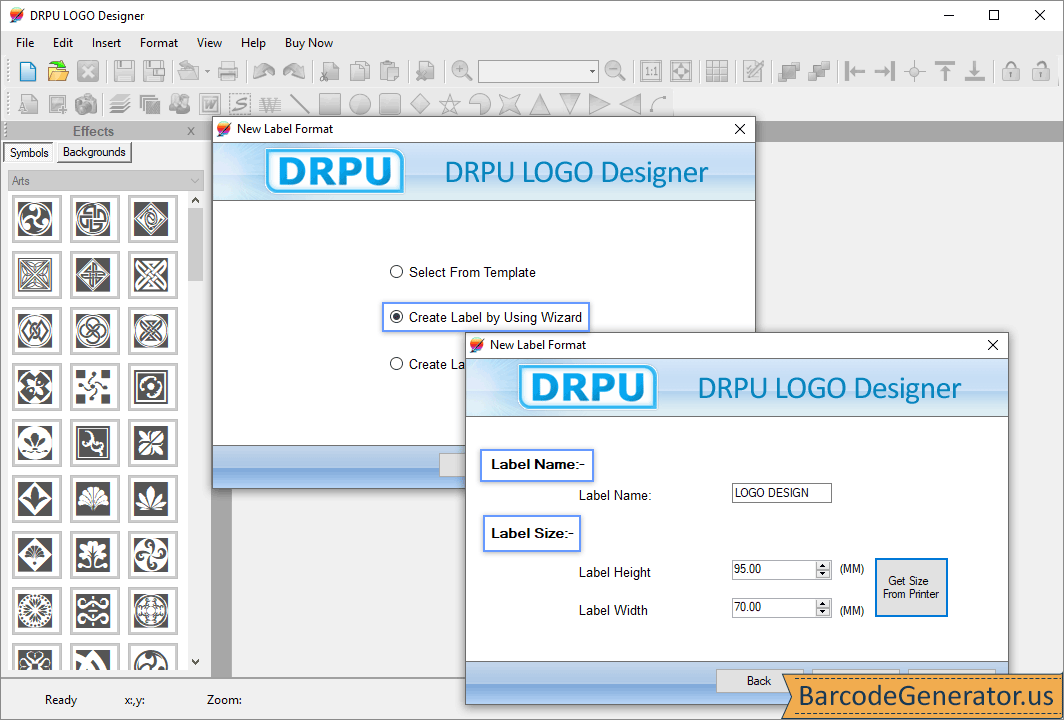Select the upward triangle shape tool
Viewport: 1064px width, 720px height.
(539, 104)
